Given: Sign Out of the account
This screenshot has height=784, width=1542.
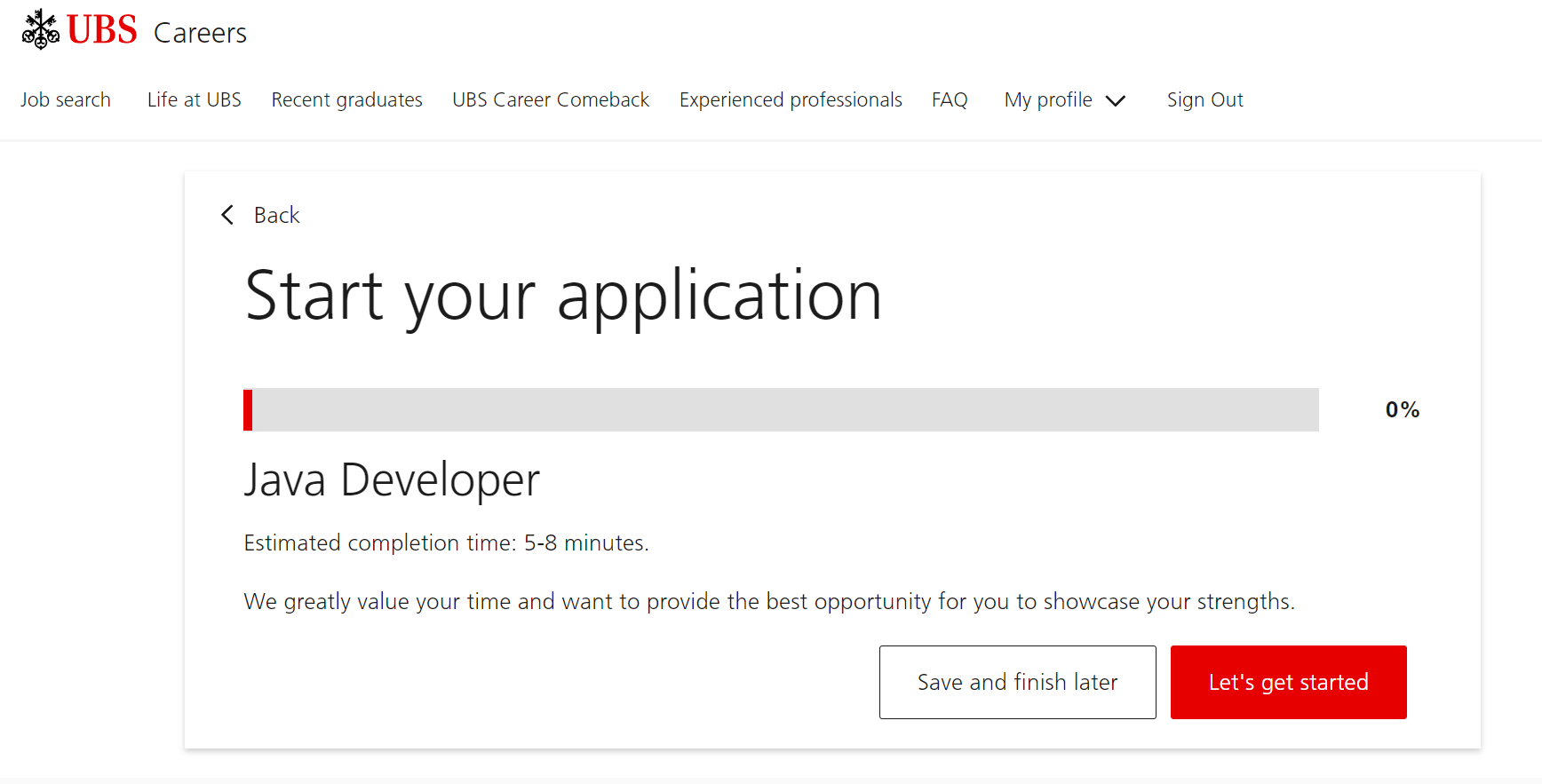Looking at the screenshot, I should point(1205,99).
